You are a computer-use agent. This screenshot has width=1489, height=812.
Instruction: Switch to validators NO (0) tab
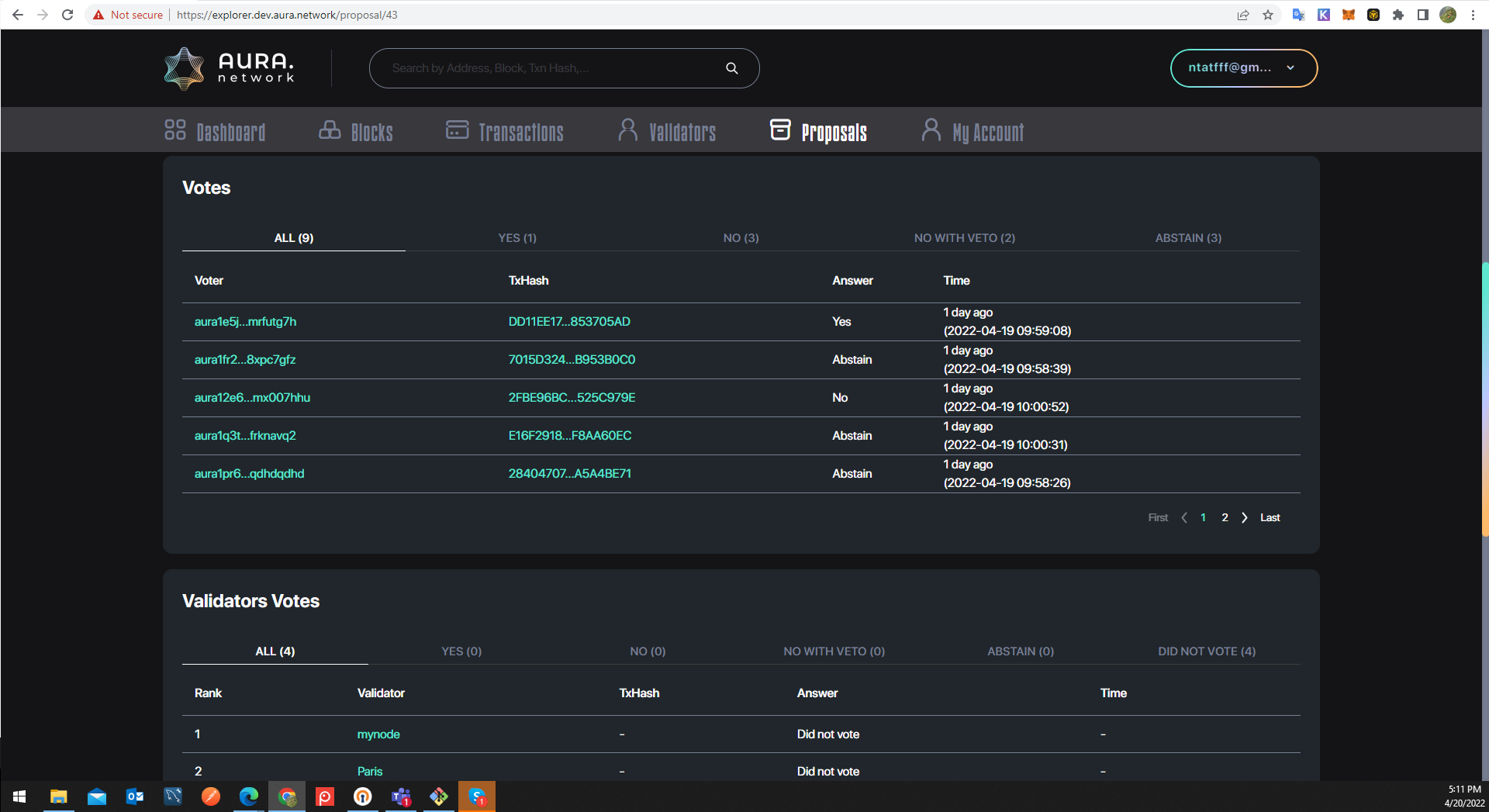click(648, 651)
